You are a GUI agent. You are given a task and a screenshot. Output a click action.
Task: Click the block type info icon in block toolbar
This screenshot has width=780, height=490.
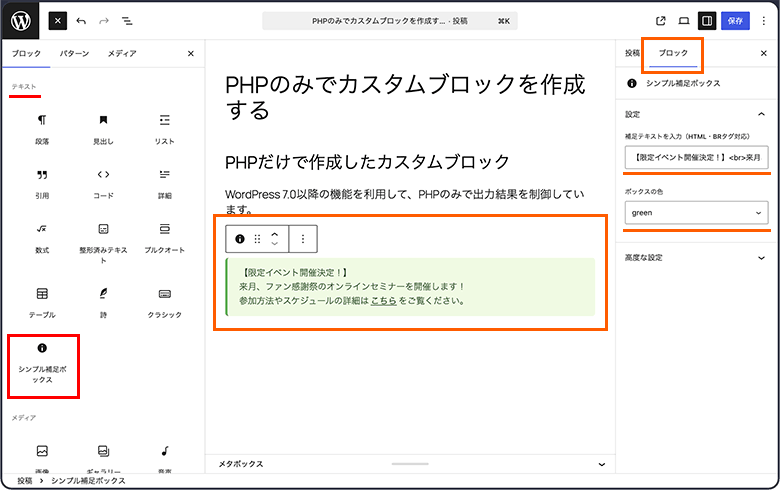(240, 239)
